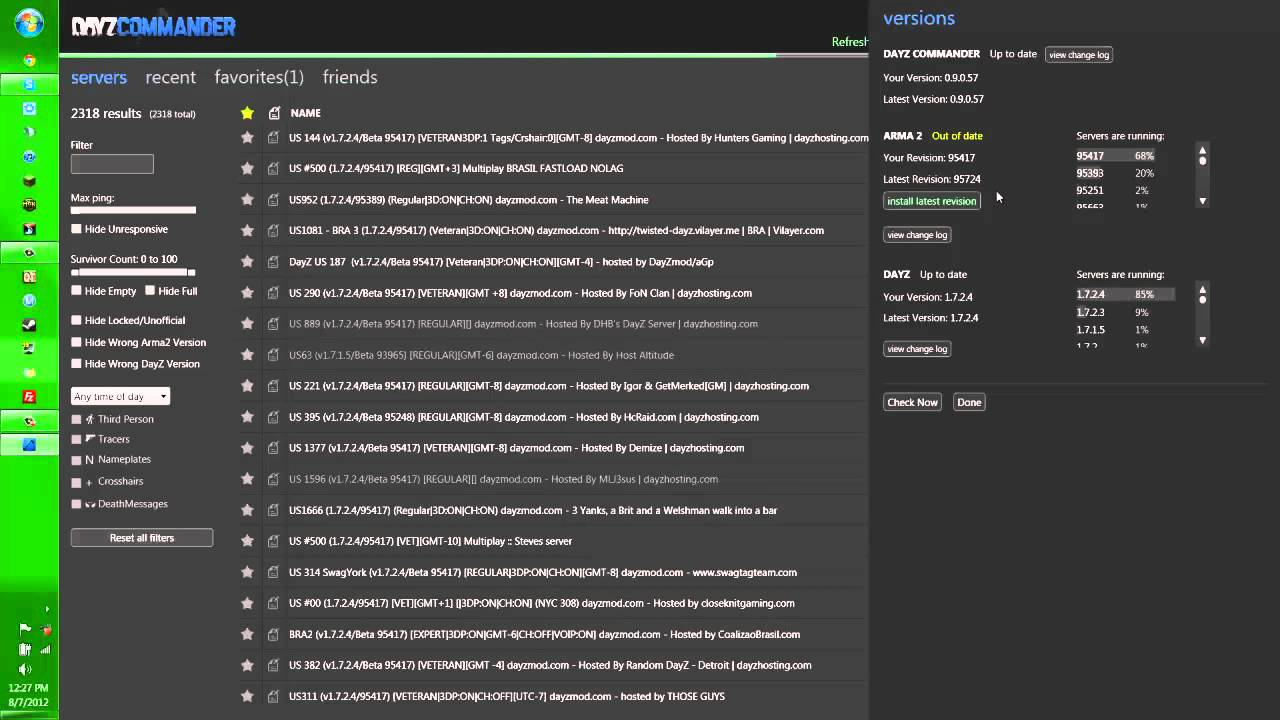View ARMA 2 change log

pyautogui.click(x=917, y=235)
